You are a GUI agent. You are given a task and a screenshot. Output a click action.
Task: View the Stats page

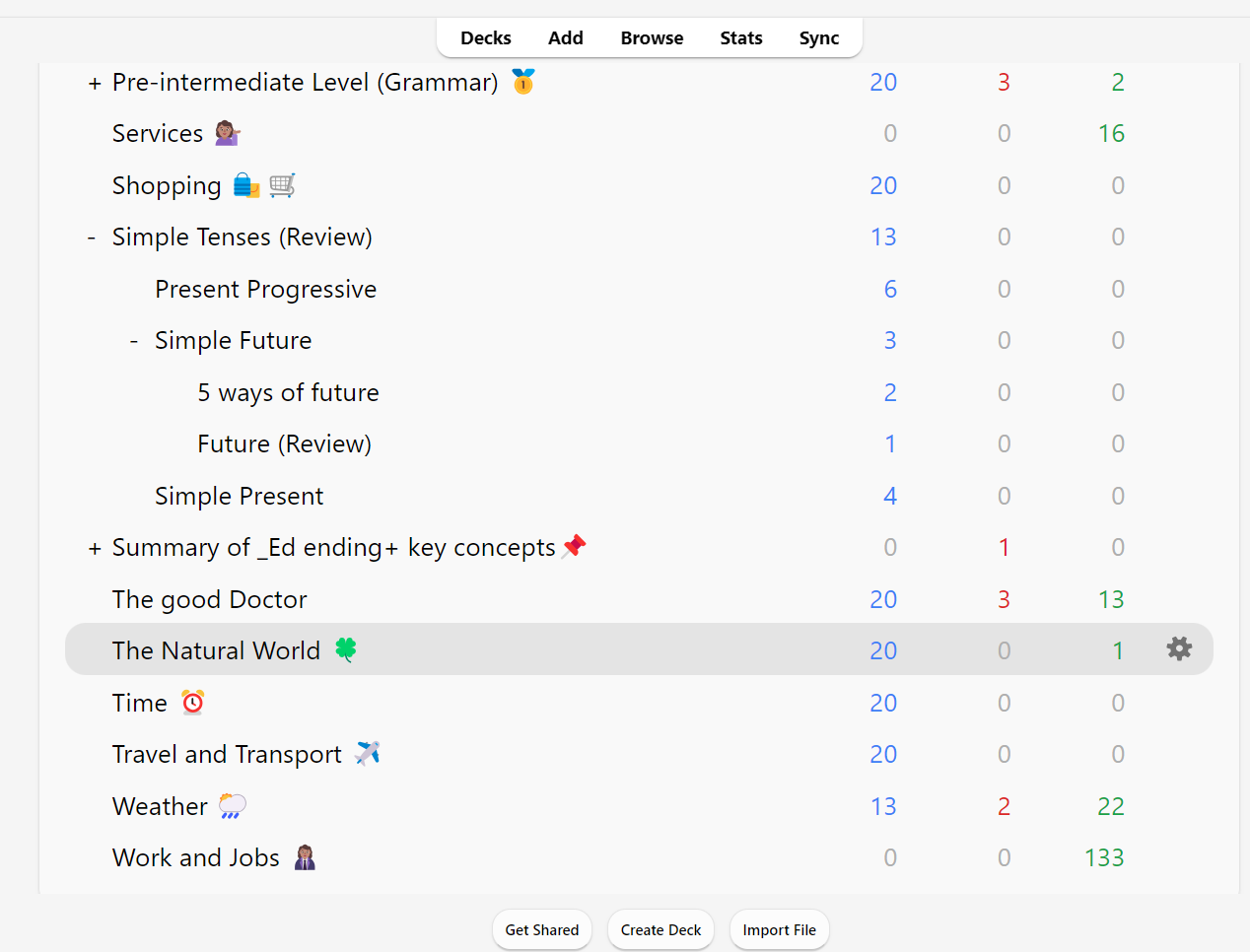click(x=741, y=38)
